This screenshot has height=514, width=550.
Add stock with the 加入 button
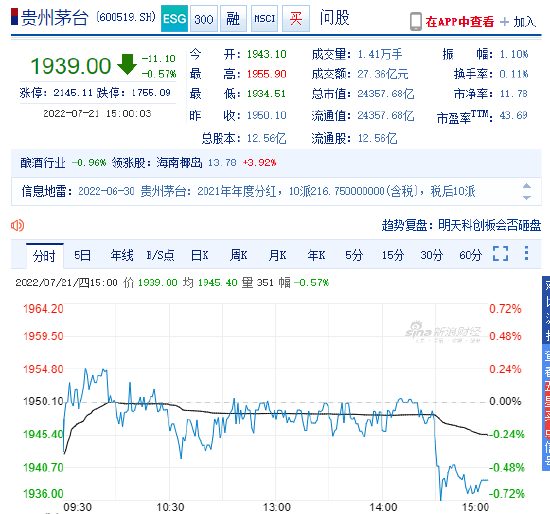(518, 22)
